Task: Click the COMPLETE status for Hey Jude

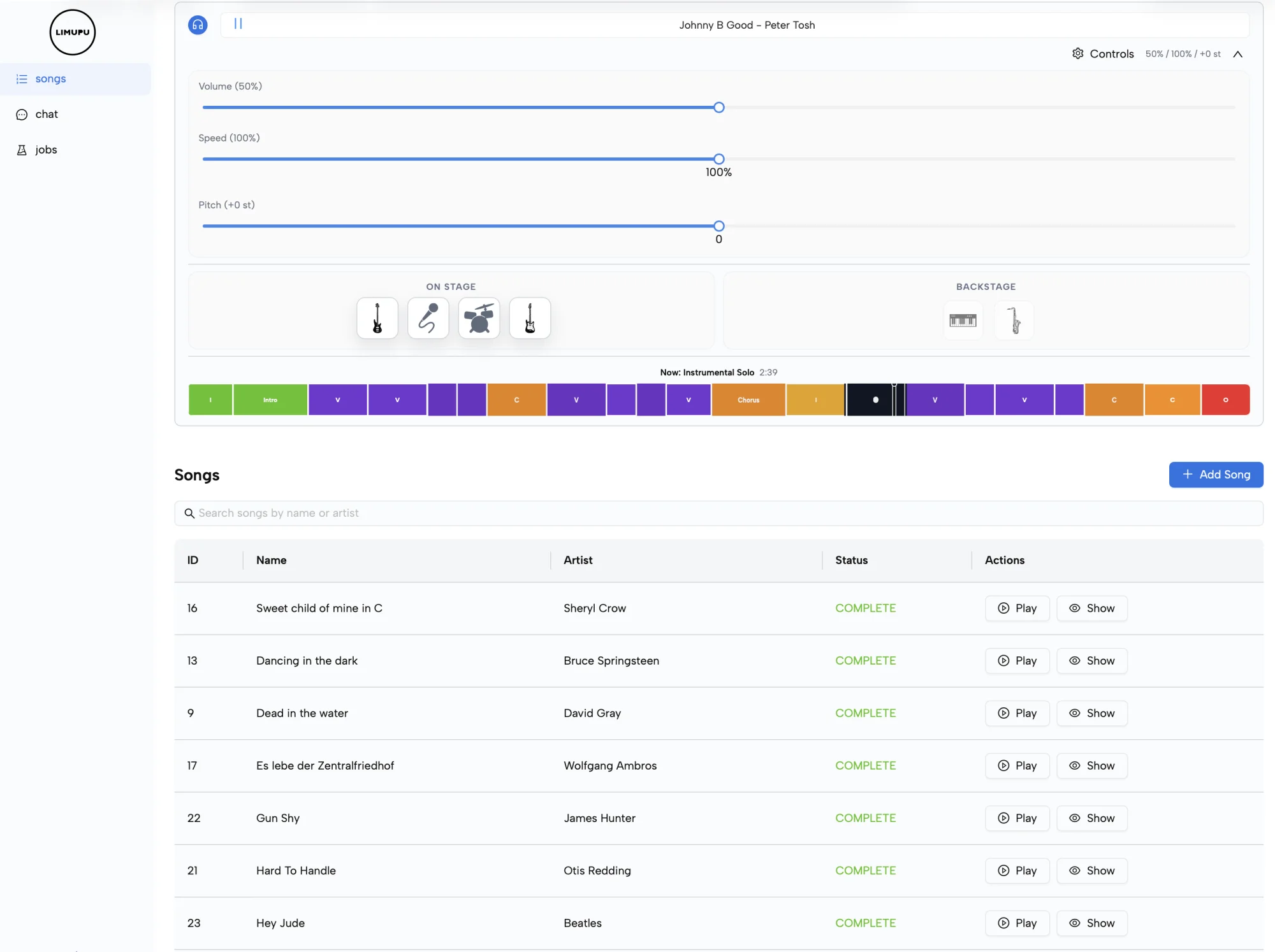Action: pyautogui.click(x=865, y=923)
